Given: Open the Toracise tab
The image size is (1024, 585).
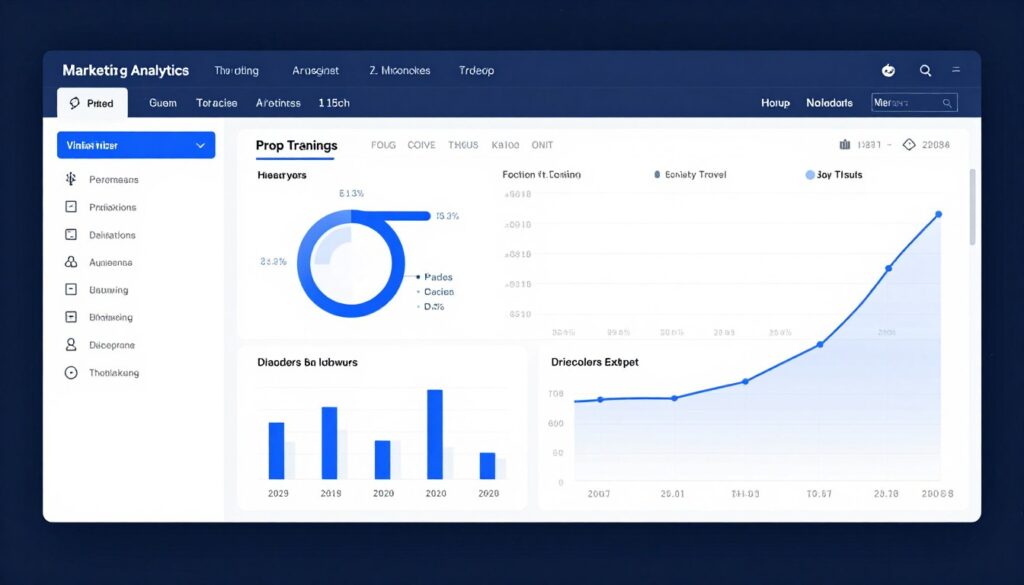Looking at the screenshot, I should (216, 103).
